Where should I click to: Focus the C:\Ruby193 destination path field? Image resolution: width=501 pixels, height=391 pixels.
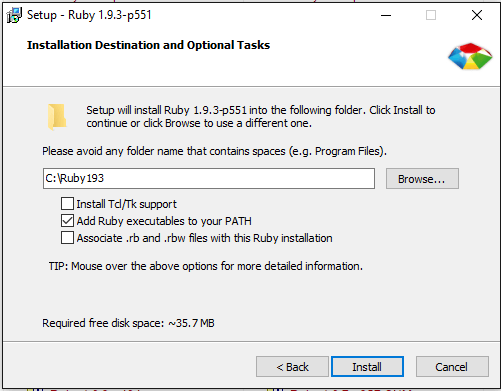click(209, 179)
